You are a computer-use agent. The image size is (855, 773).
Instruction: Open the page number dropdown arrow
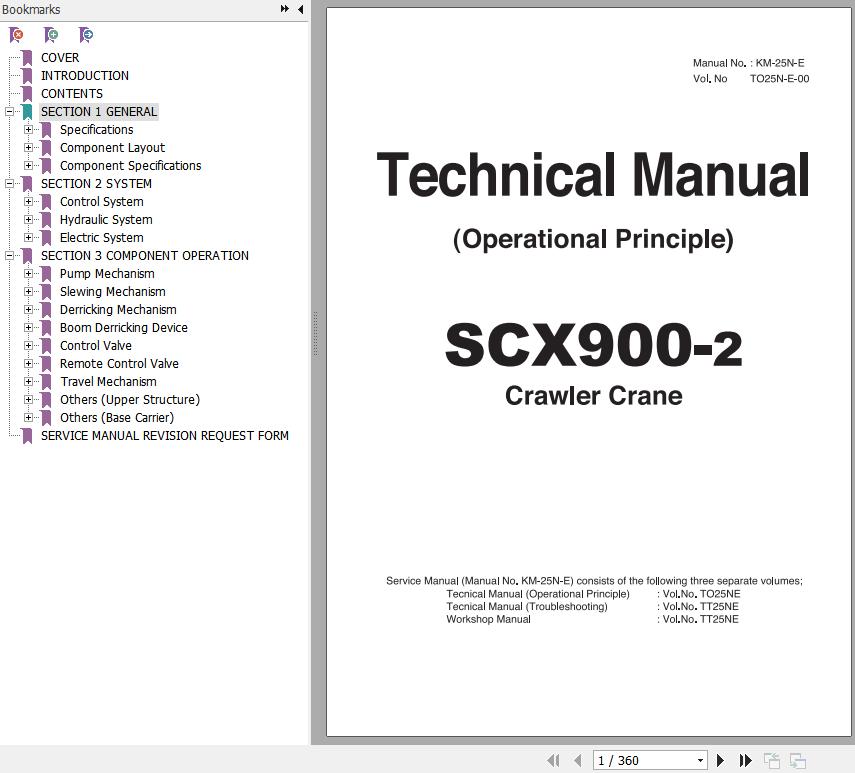tap(700, 760)
